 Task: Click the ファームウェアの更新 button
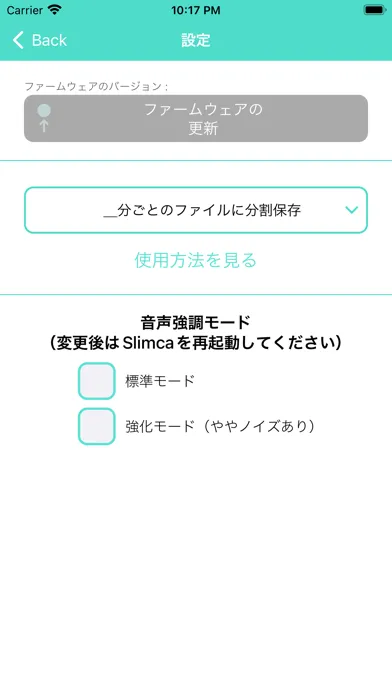pyautogui.click(x=196, y=119)
